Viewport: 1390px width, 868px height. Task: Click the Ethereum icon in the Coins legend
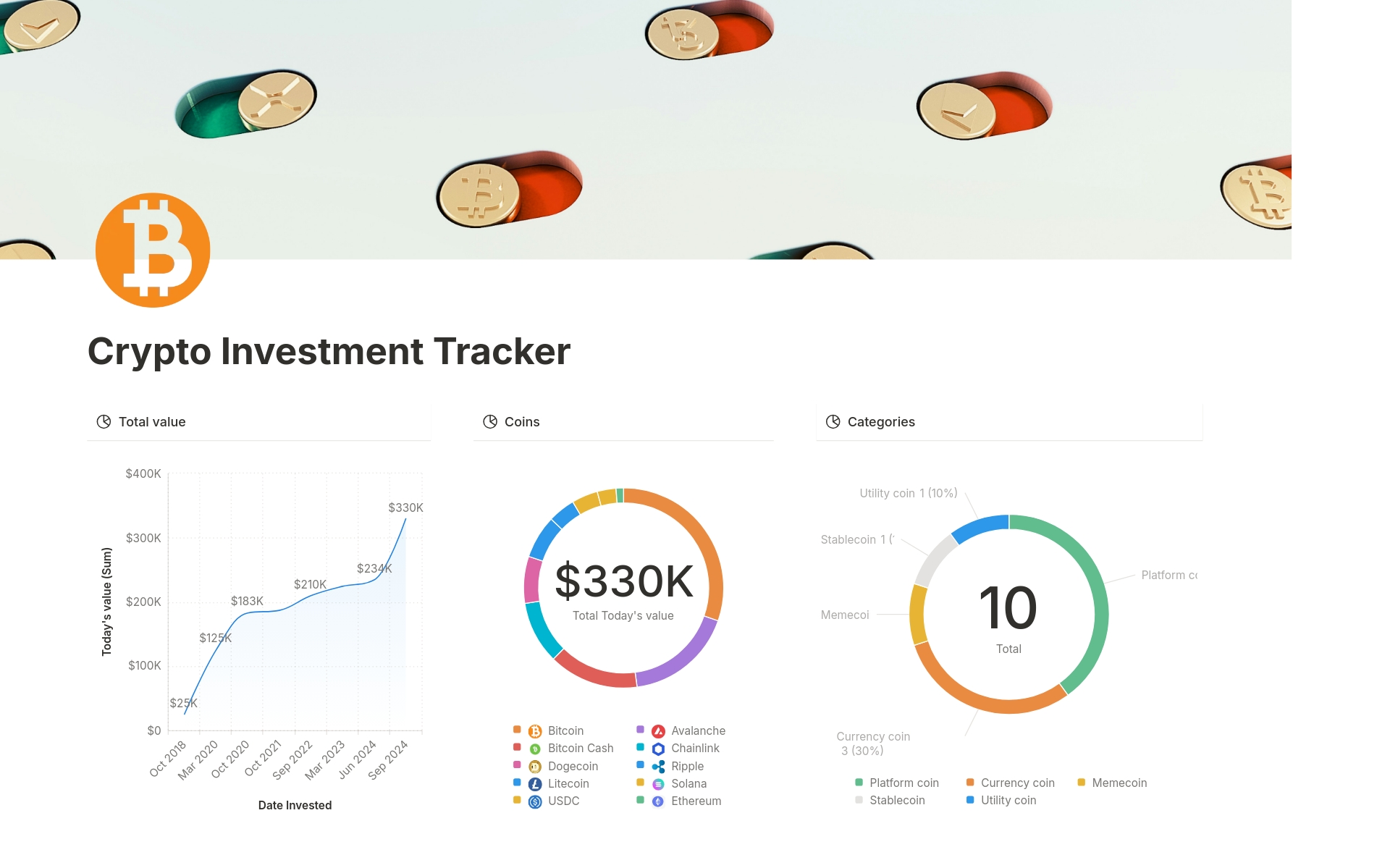coord(658,801)
